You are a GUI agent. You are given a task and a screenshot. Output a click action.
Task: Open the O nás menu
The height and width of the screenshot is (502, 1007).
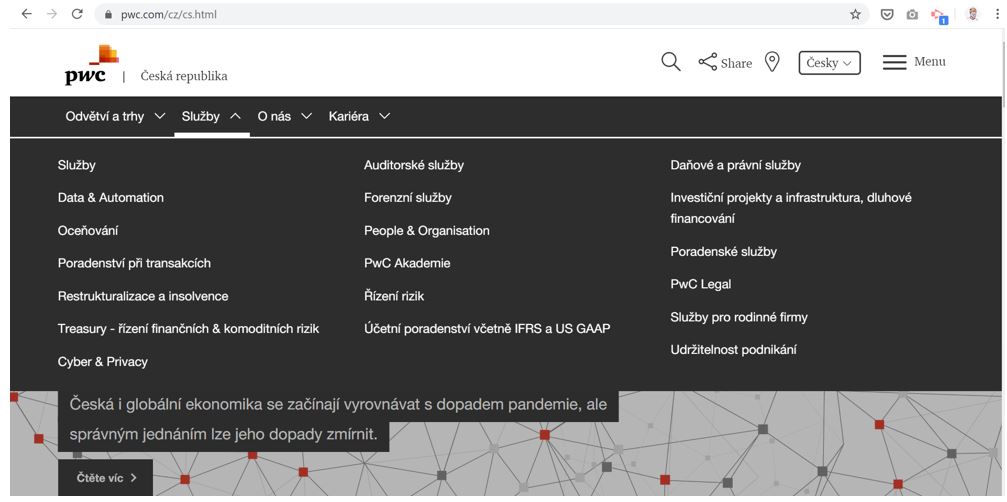pyautogui.click(x=285, y=116)
